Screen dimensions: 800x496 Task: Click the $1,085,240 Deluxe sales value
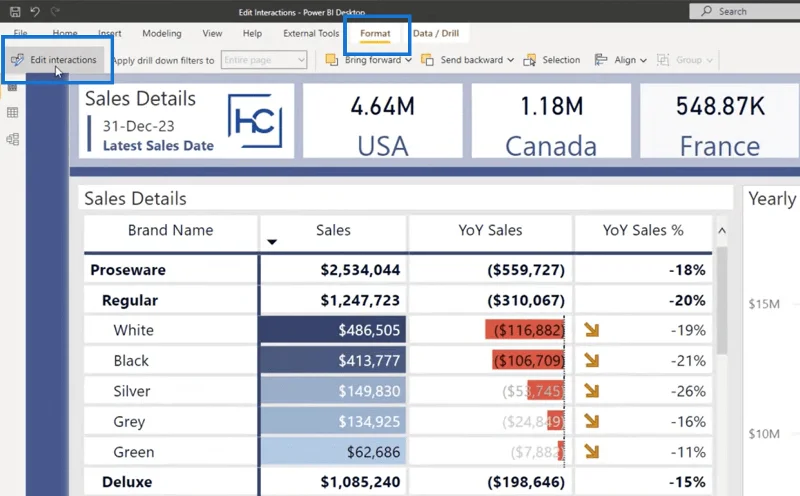click(x=360, y=482)
